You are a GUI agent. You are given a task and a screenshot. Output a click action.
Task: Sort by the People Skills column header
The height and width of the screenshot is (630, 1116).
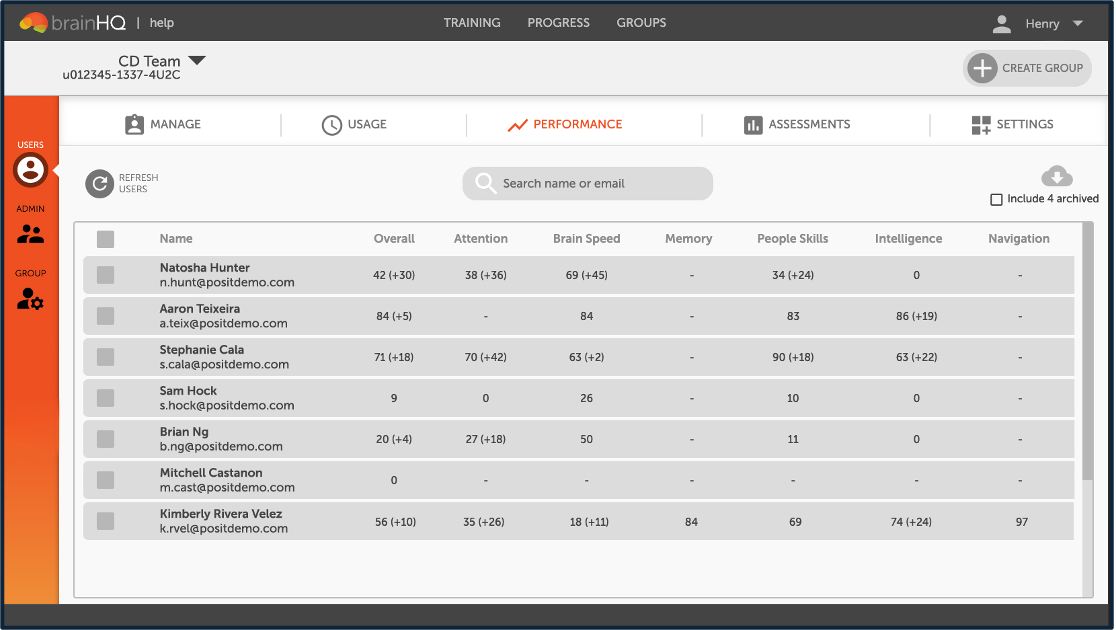[792, 238]
